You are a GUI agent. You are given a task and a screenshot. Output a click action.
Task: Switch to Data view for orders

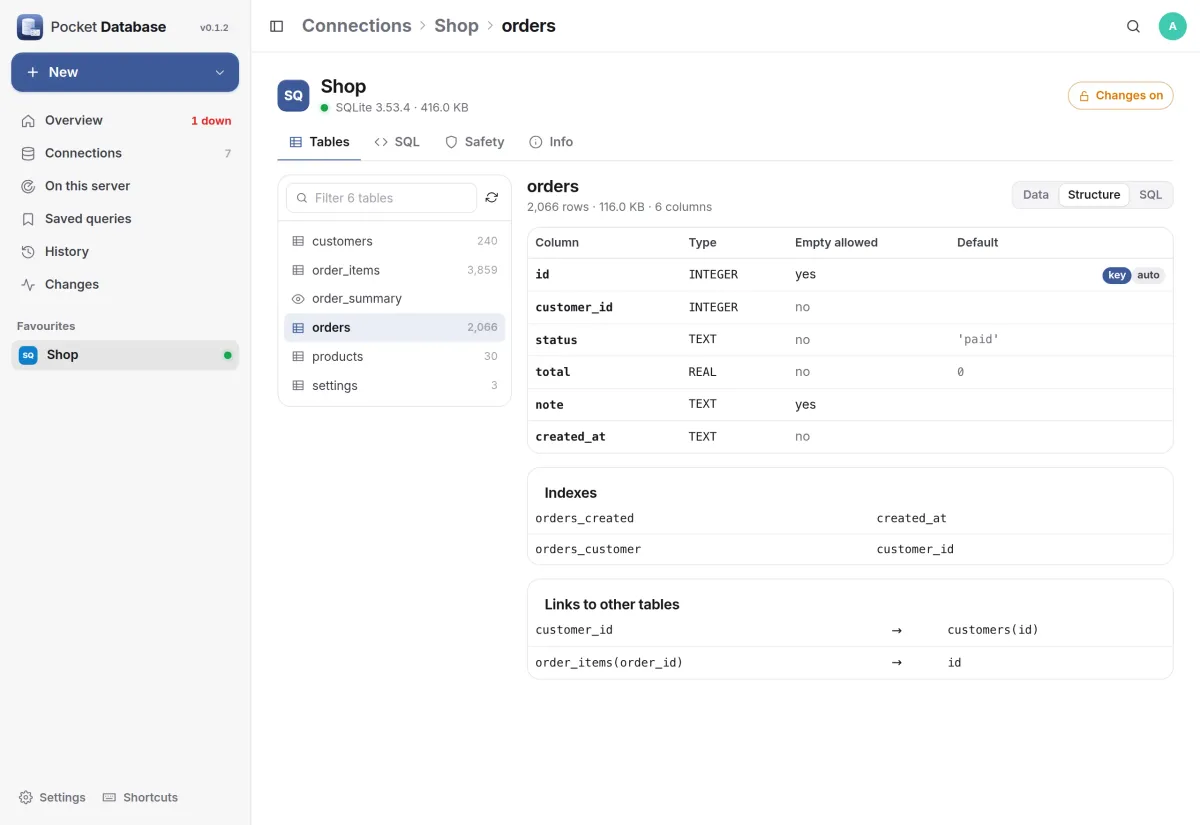point(1036,195)
